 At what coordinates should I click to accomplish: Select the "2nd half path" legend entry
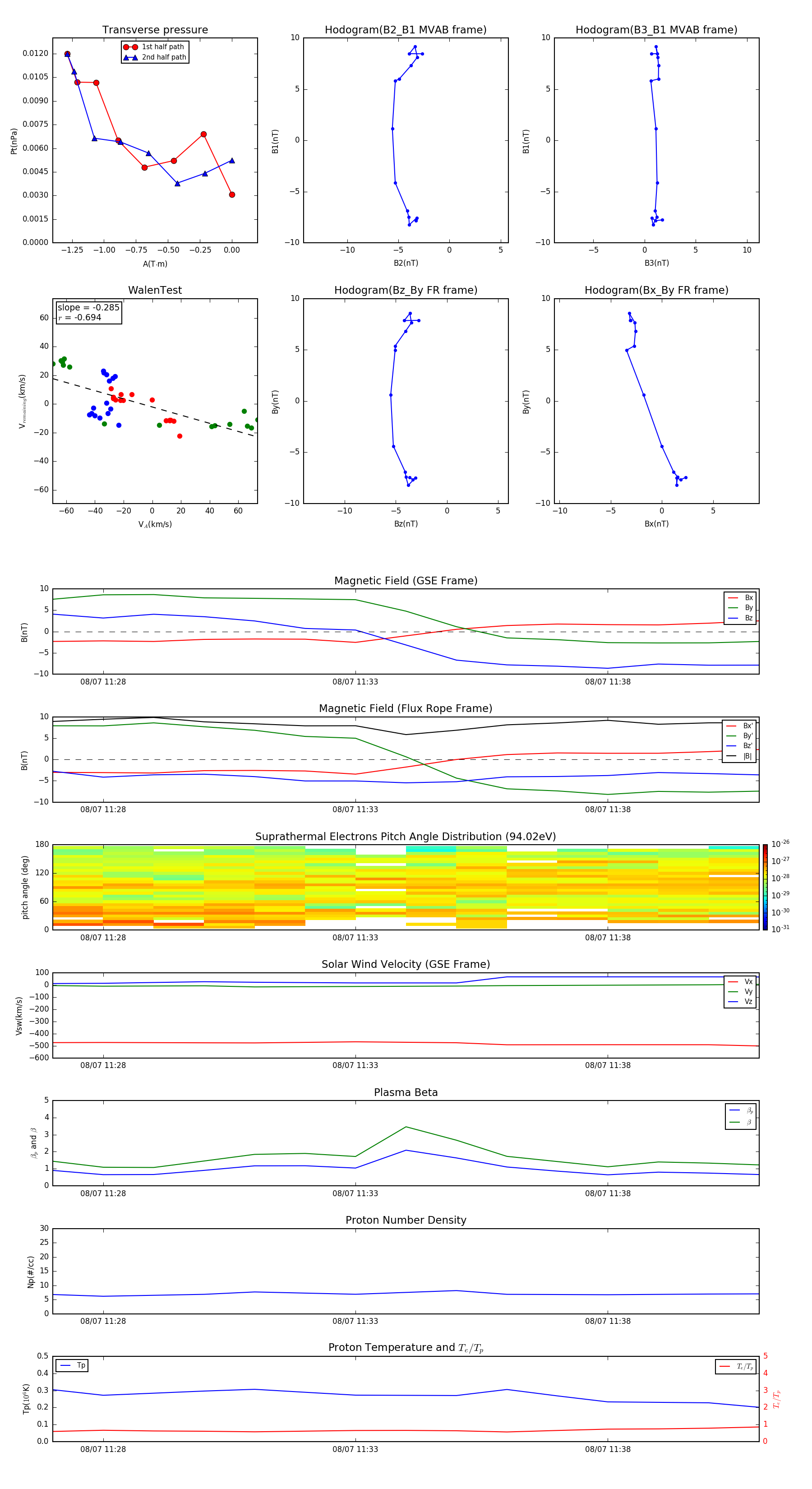(154, 57)
